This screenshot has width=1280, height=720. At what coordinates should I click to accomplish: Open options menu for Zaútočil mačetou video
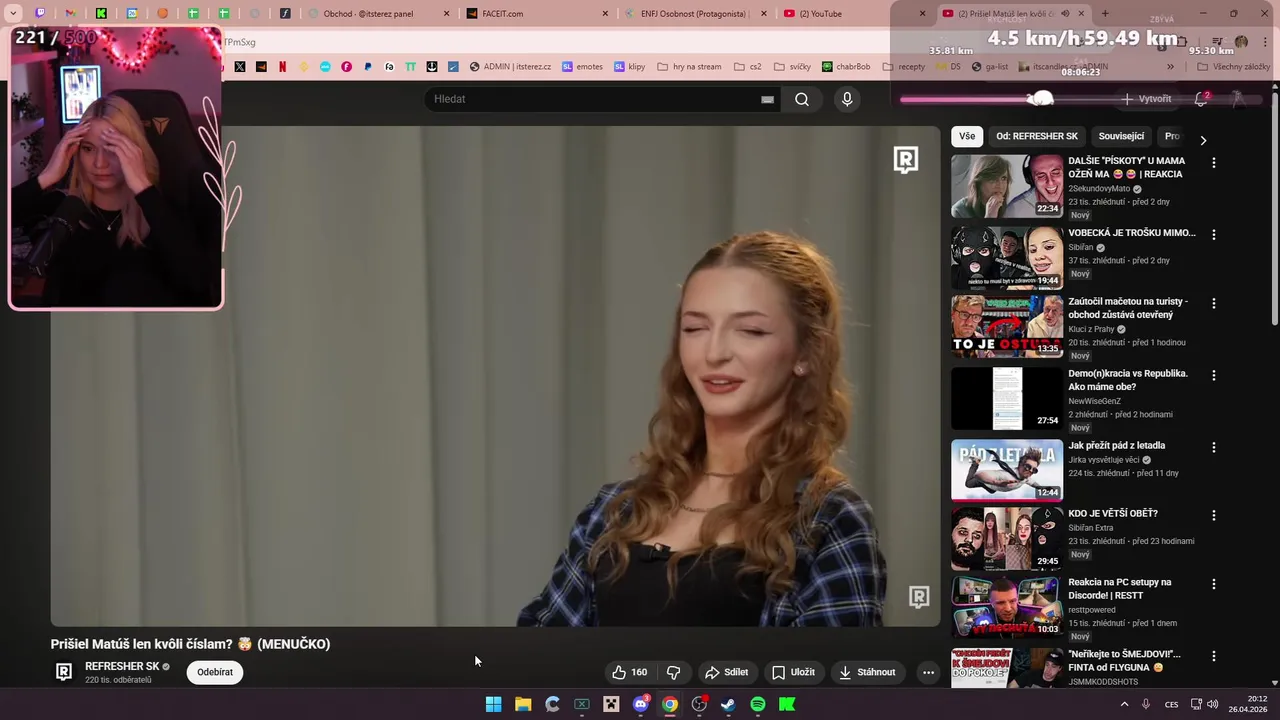[x=1214, y=303]
